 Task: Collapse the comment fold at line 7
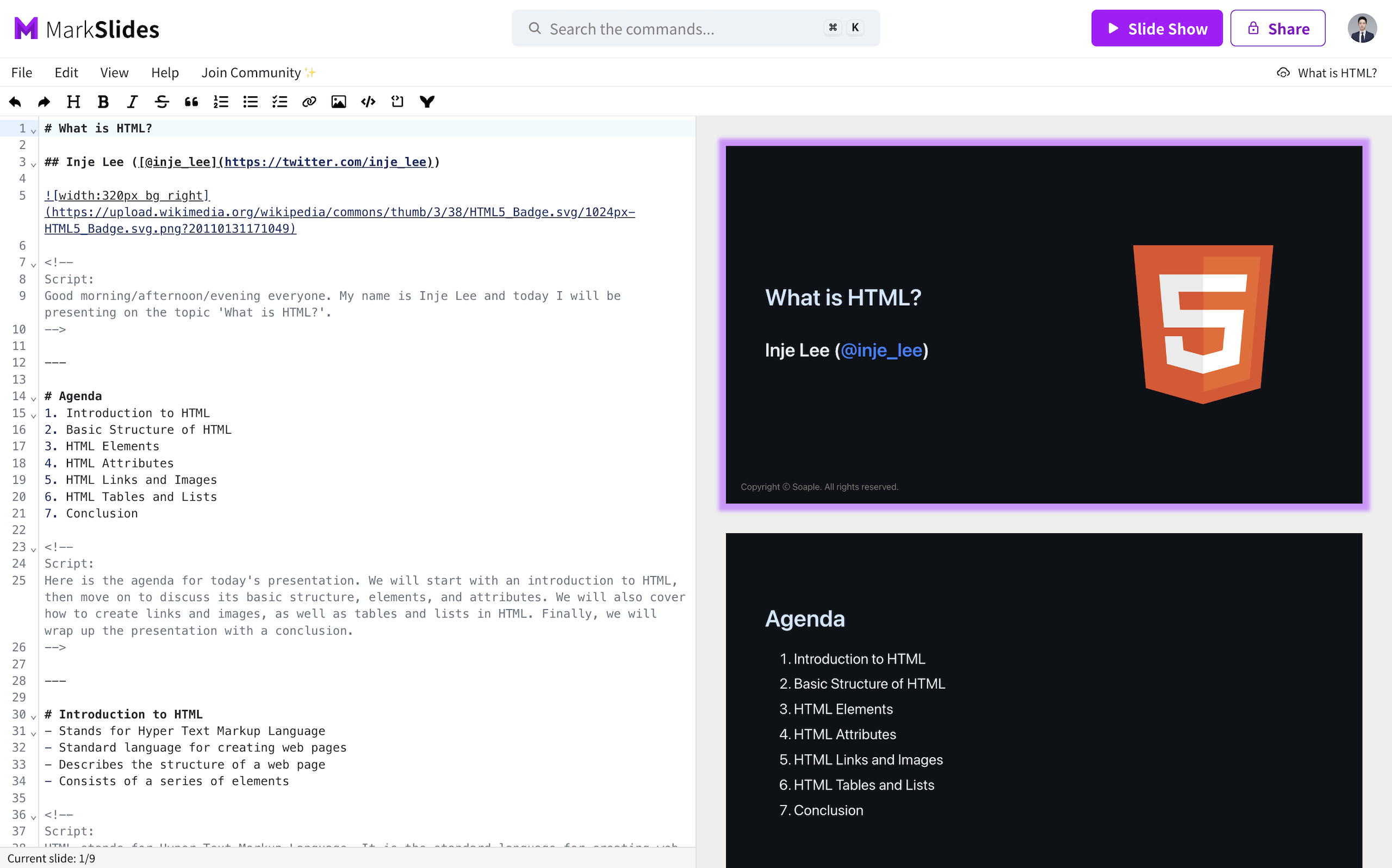pyautogui.click(x=33, y=265)
